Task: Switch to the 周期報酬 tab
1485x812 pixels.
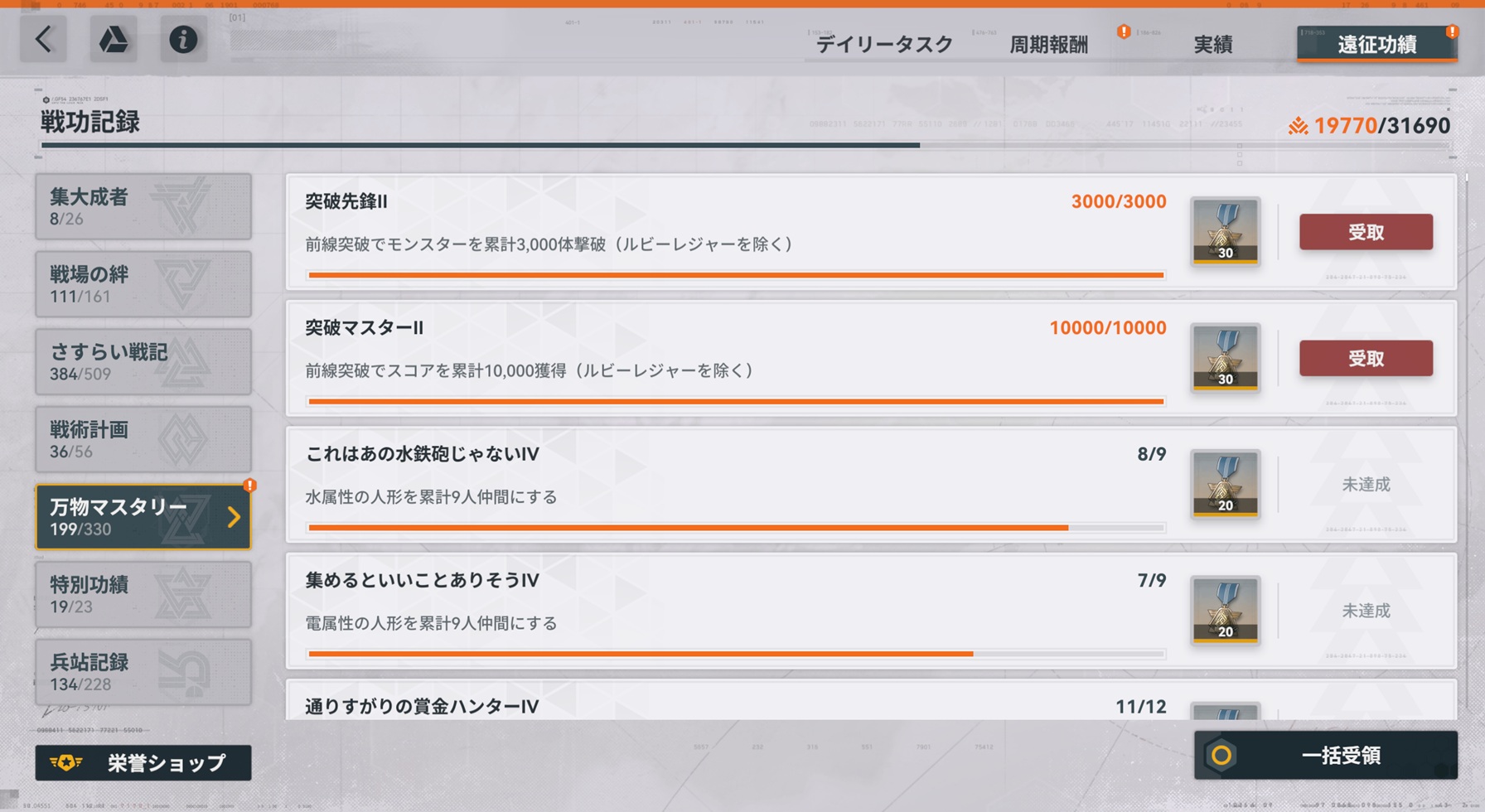Action: pos(1048,45)
